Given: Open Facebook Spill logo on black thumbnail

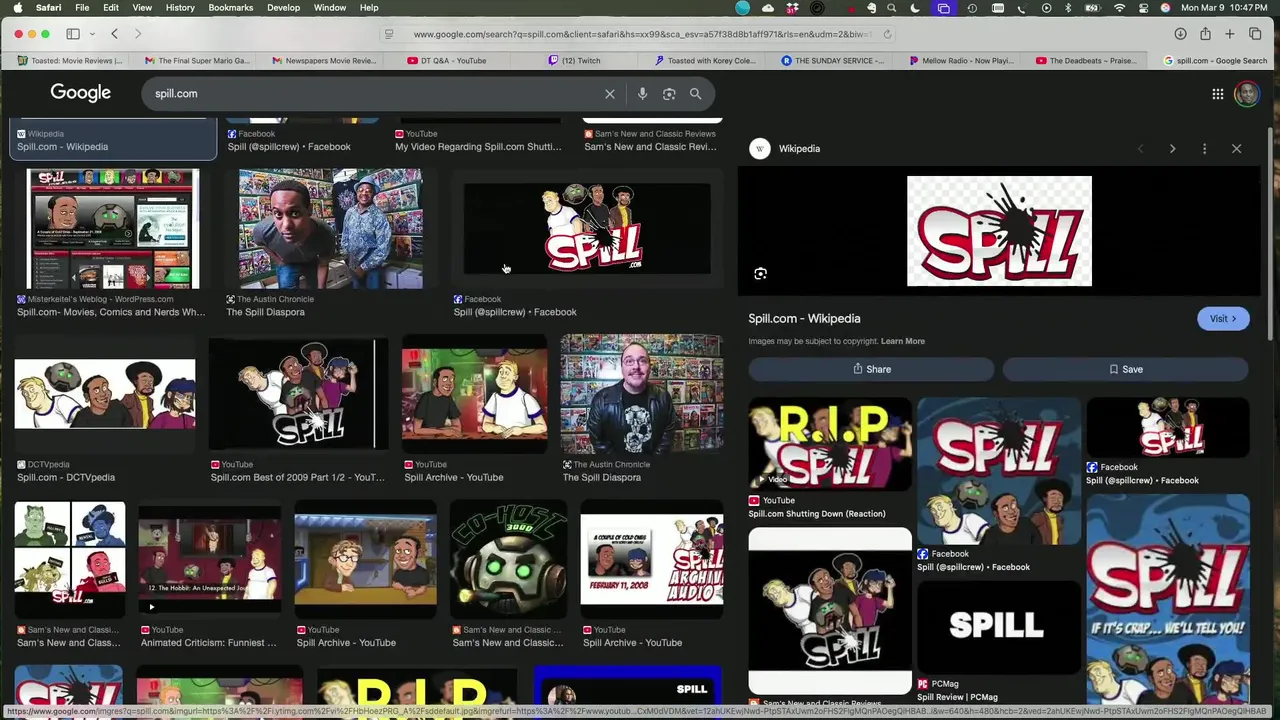Looking at the screenshot, I should click(587, 229).
